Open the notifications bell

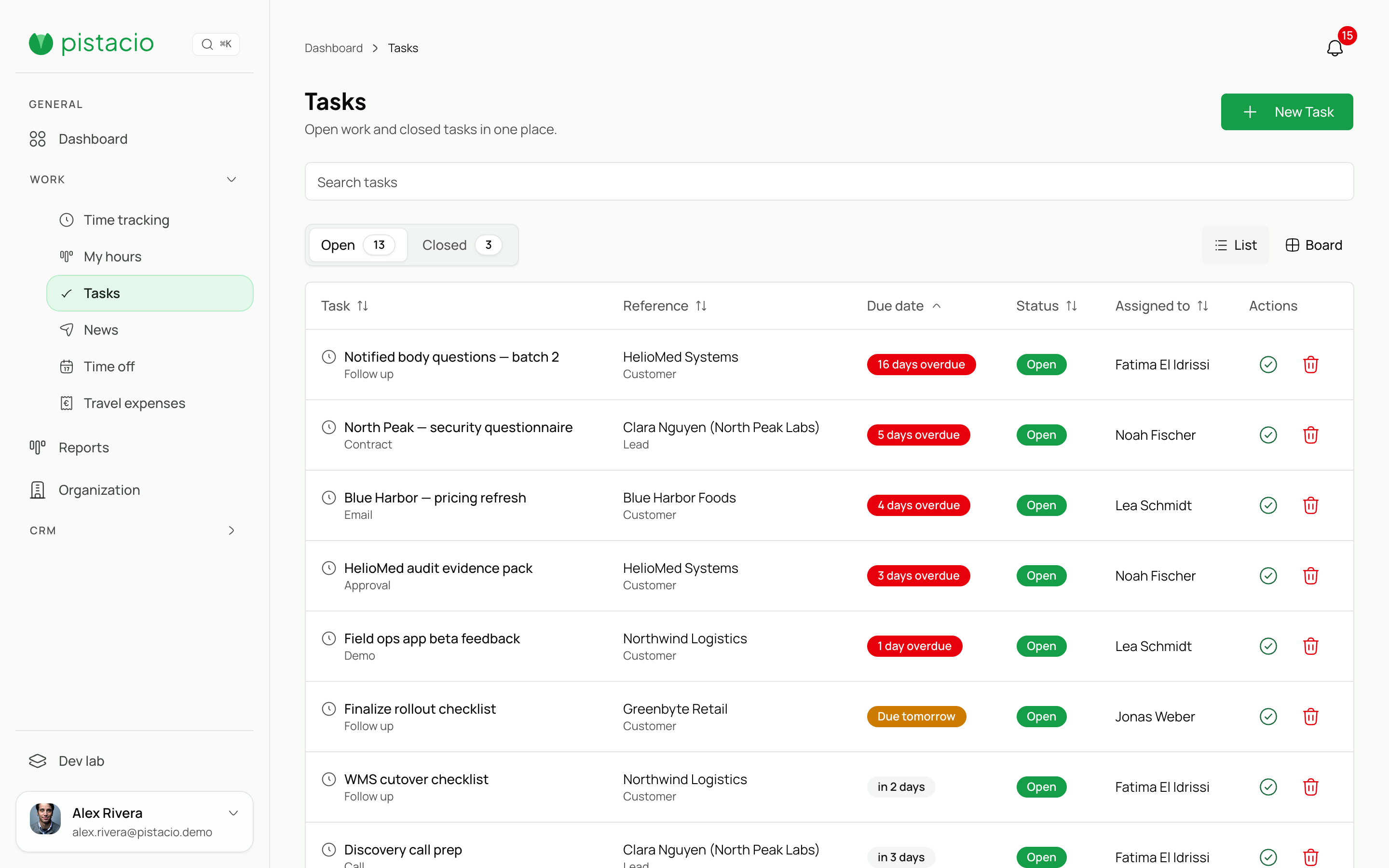[1335, 48]
